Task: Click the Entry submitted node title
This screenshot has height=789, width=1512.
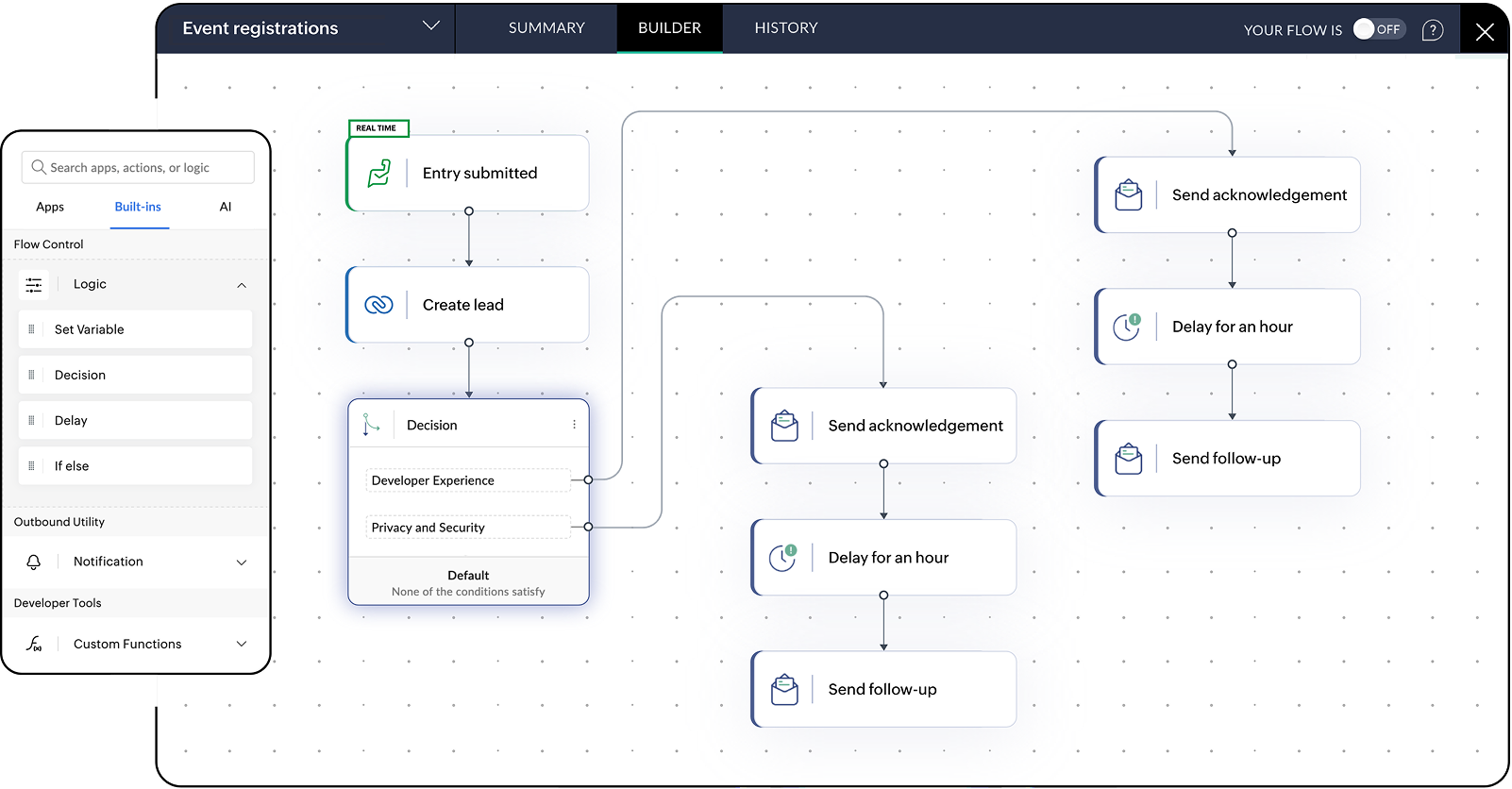Action: 479,174
